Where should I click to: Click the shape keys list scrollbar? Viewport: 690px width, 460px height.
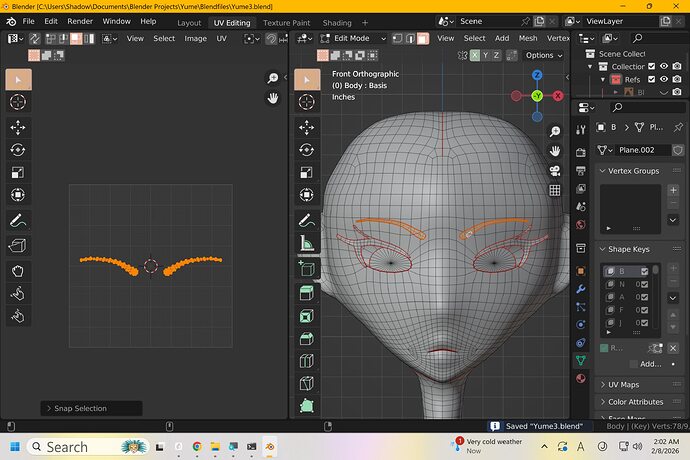pyautogui.click(x=656, y=269)
